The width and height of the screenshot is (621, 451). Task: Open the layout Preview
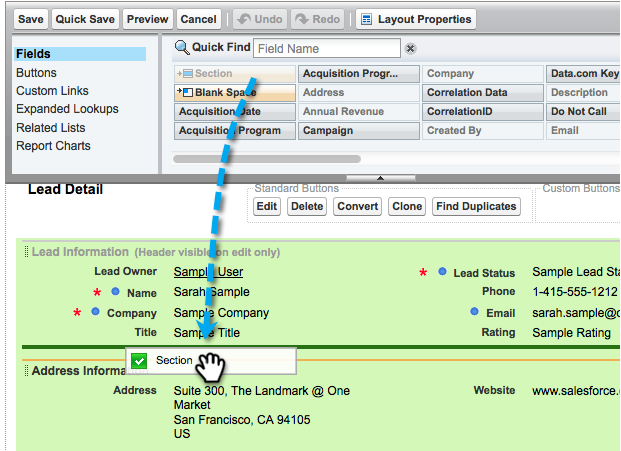click(x=148, y=19)
